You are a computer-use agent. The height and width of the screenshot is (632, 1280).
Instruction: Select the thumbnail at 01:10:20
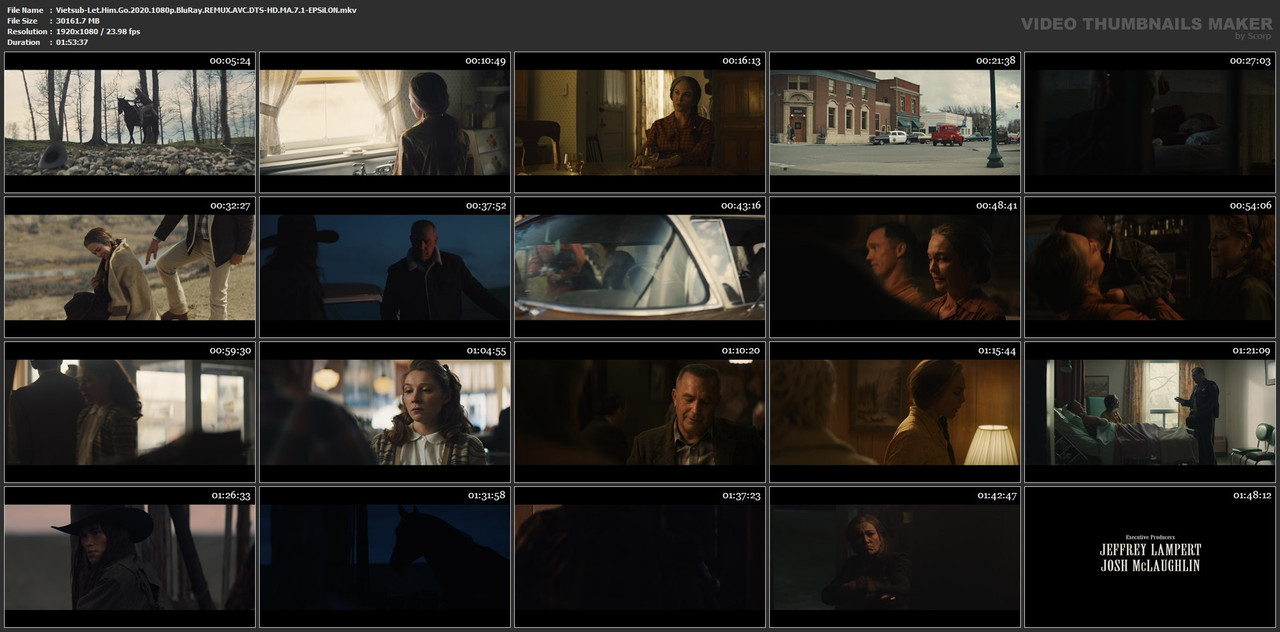[640, 412]
